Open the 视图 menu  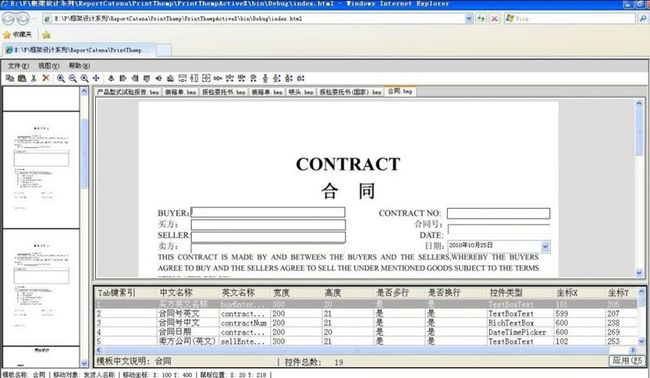coord(49,65)
